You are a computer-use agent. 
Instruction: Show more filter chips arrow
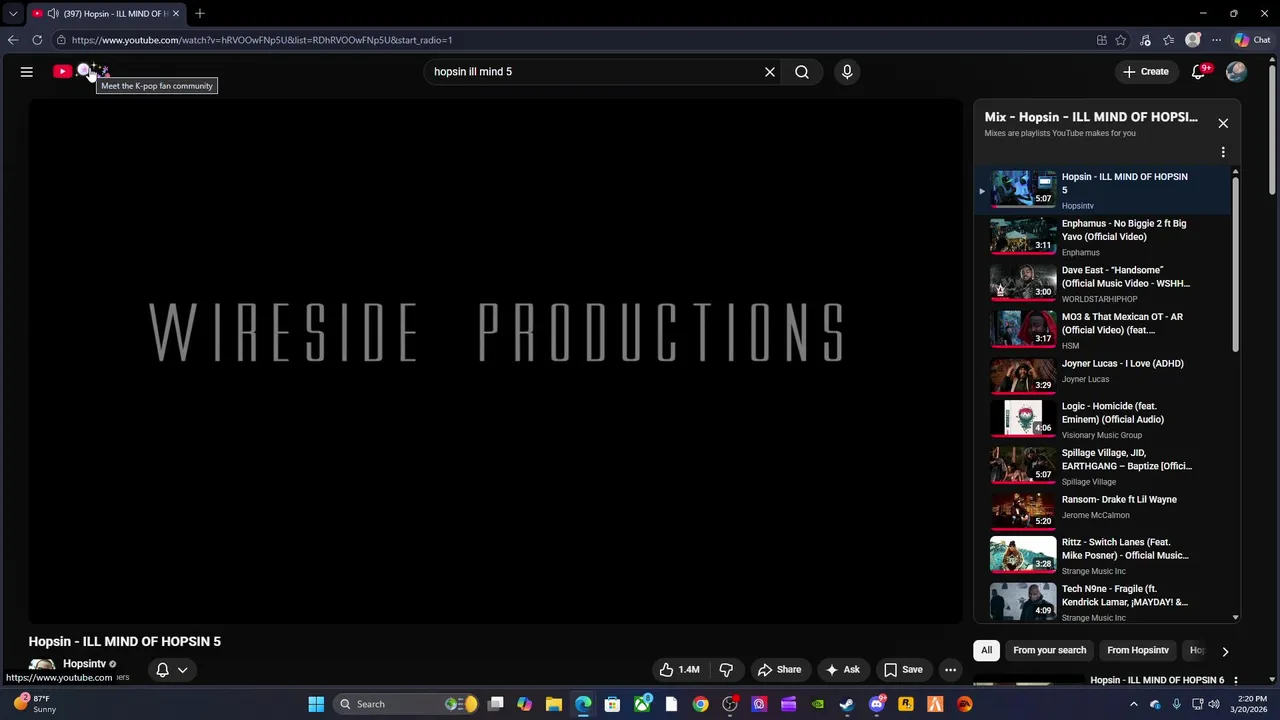[1225, 651]
